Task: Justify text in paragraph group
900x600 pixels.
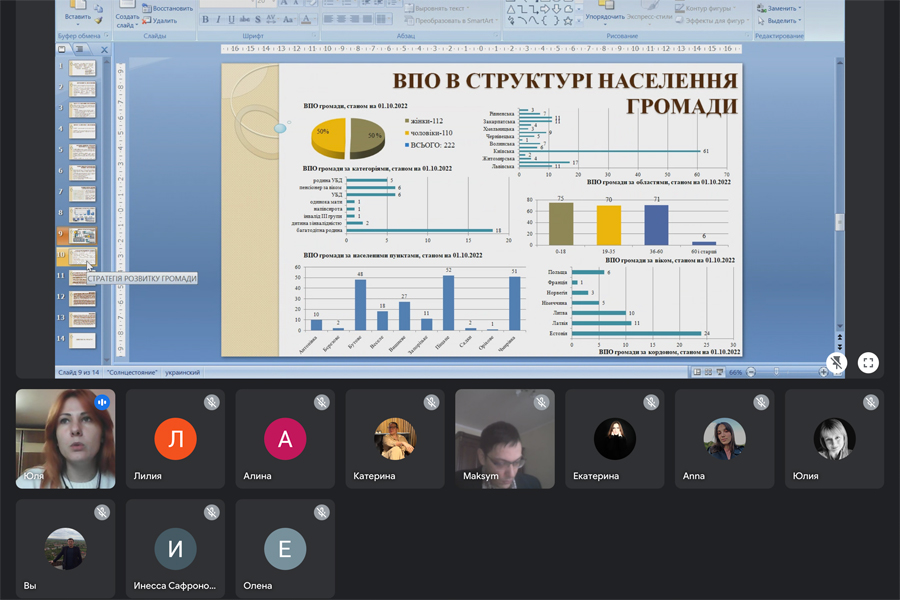Action: [367, 19]
